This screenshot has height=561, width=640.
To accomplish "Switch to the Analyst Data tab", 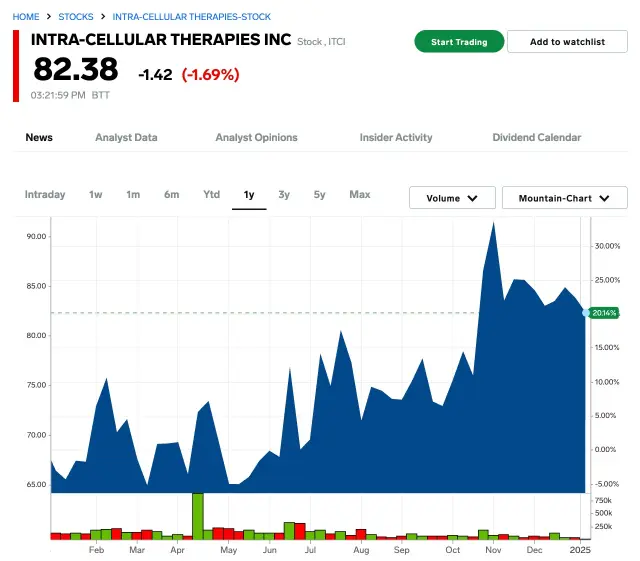I will [x=126, y=137].
